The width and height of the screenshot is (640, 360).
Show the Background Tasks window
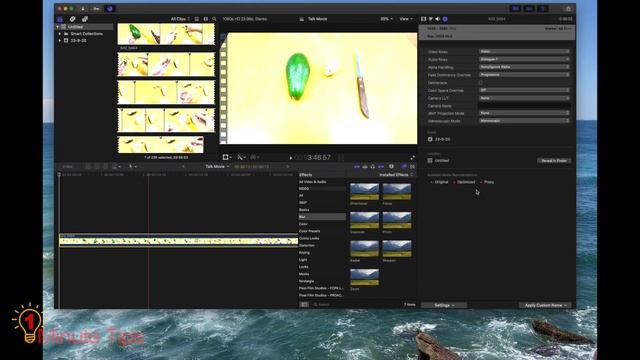pos(110,8)
